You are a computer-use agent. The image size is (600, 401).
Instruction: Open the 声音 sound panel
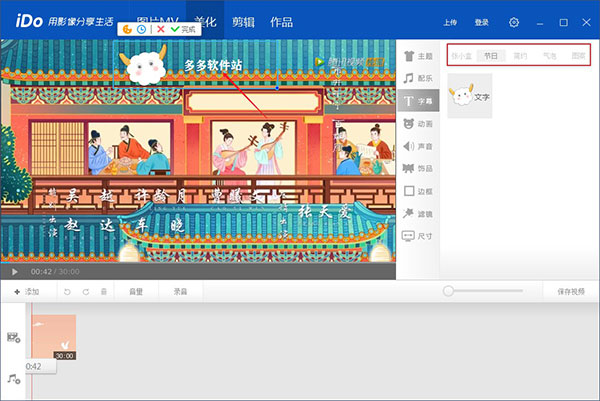[x=418, y=146]
